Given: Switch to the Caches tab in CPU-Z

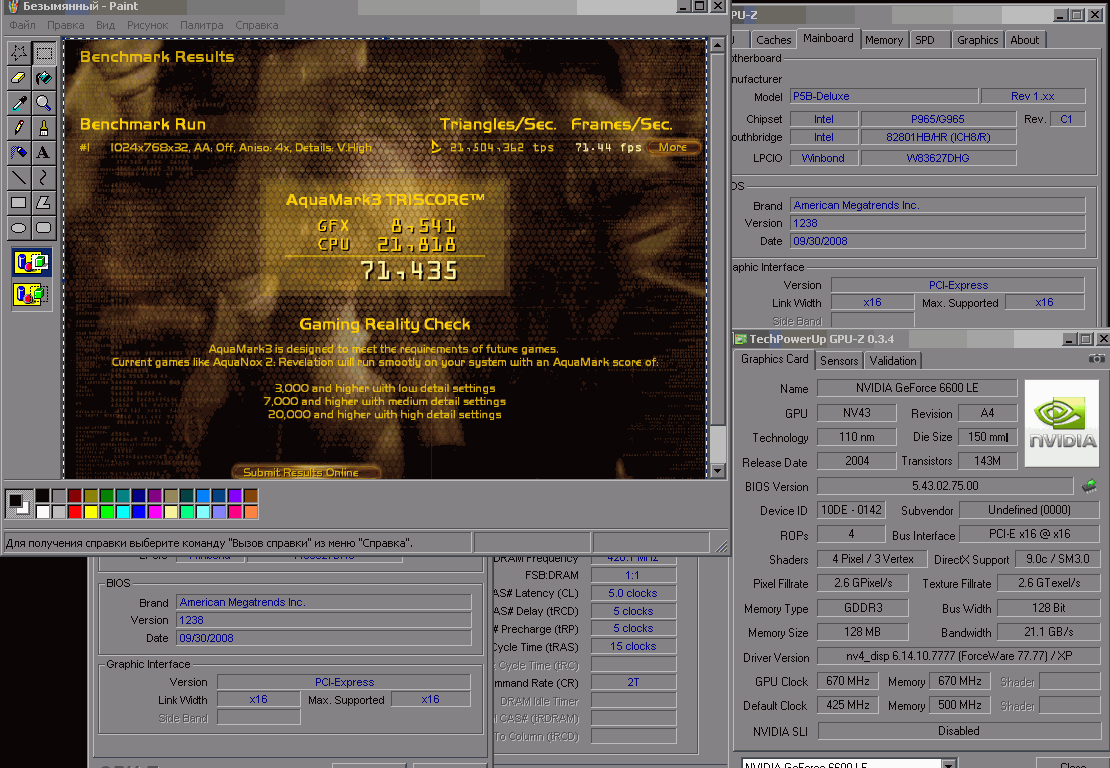Looking at the screenshot, I should click(773, 40).
